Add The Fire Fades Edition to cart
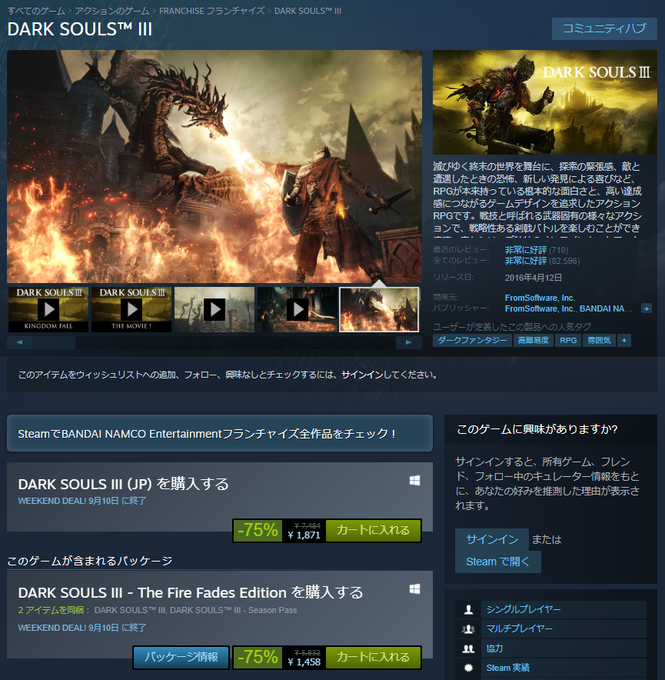Viewport: 665px width, 680px height. click(373, 657)
